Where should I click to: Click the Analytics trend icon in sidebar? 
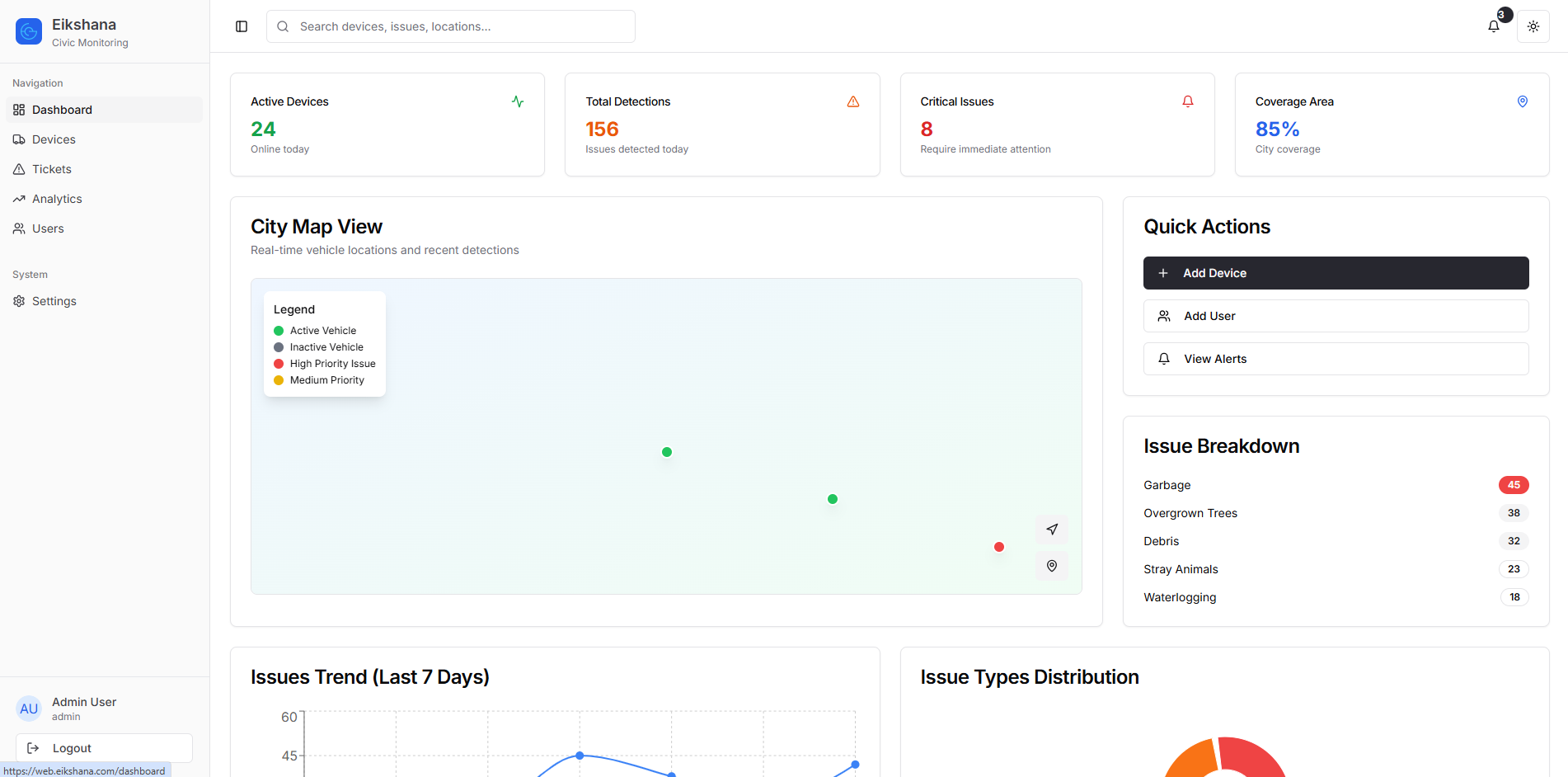(x=19, y=199)
